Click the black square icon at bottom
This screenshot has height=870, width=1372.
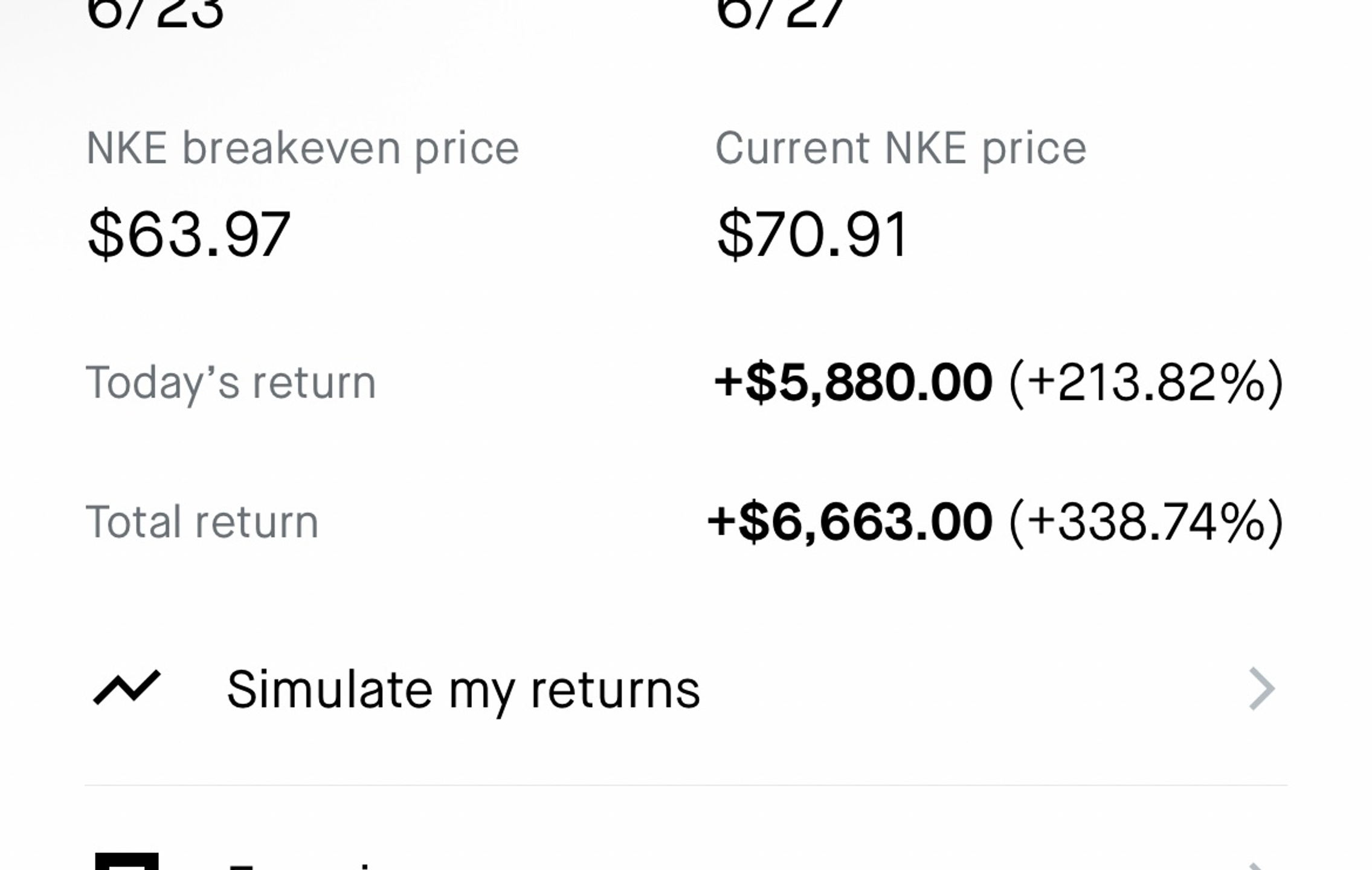[127, 862]
